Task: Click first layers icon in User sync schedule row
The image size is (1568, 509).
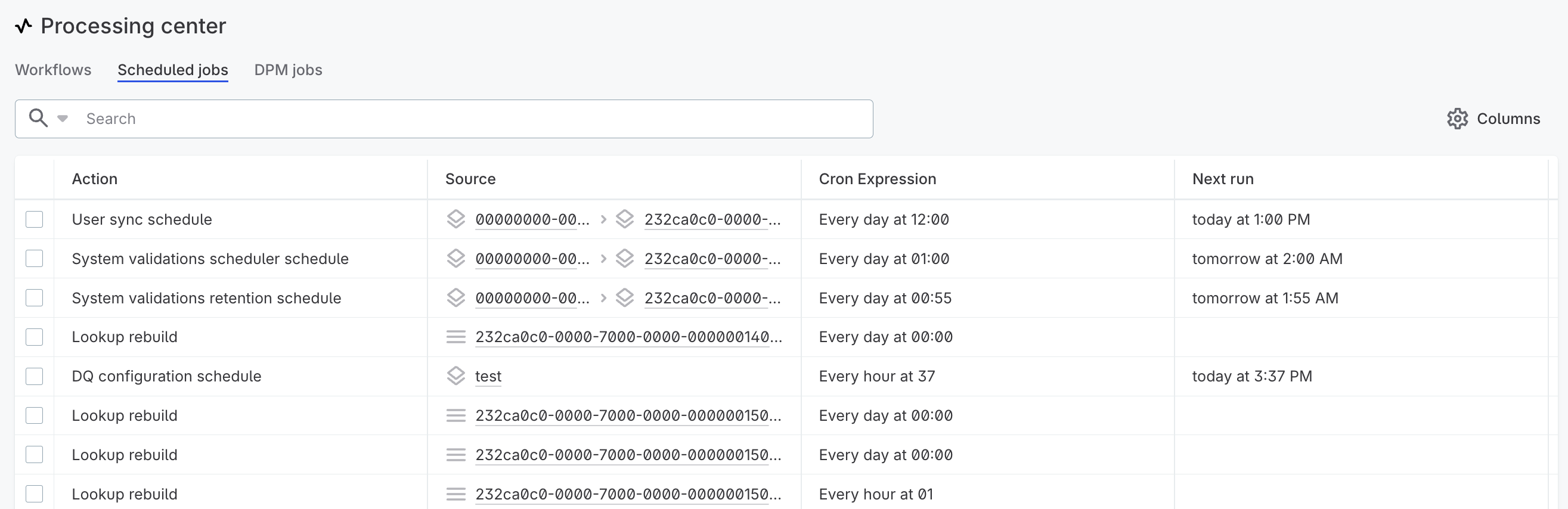Action: click(x=456, y=219)
